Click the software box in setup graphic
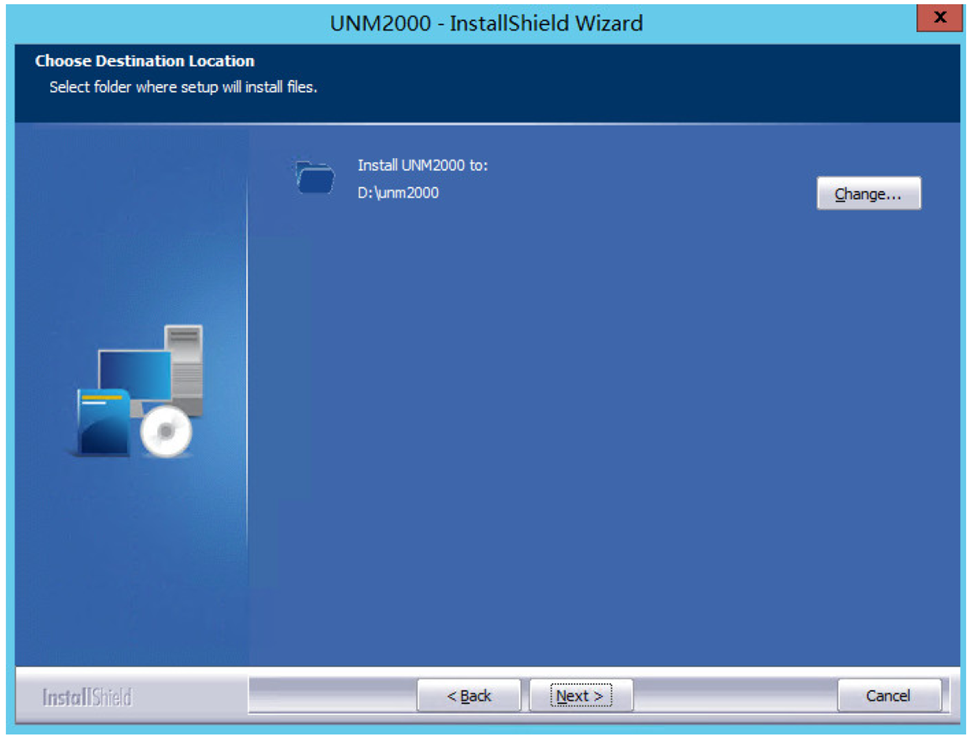 (x=103, y=422)
